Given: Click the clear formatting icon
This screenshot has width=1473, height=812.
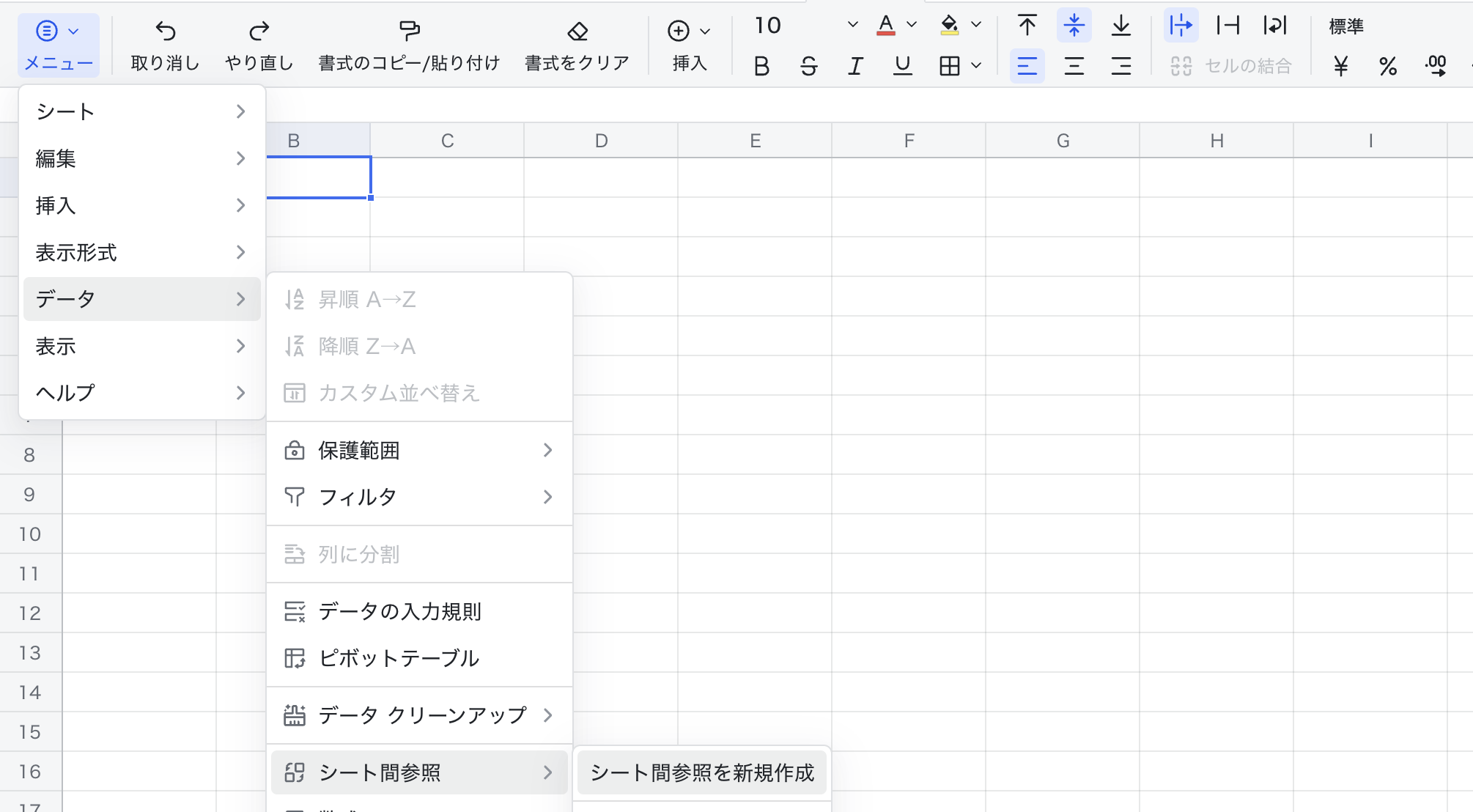Looking at the screenshot, I should click(577, 33).
